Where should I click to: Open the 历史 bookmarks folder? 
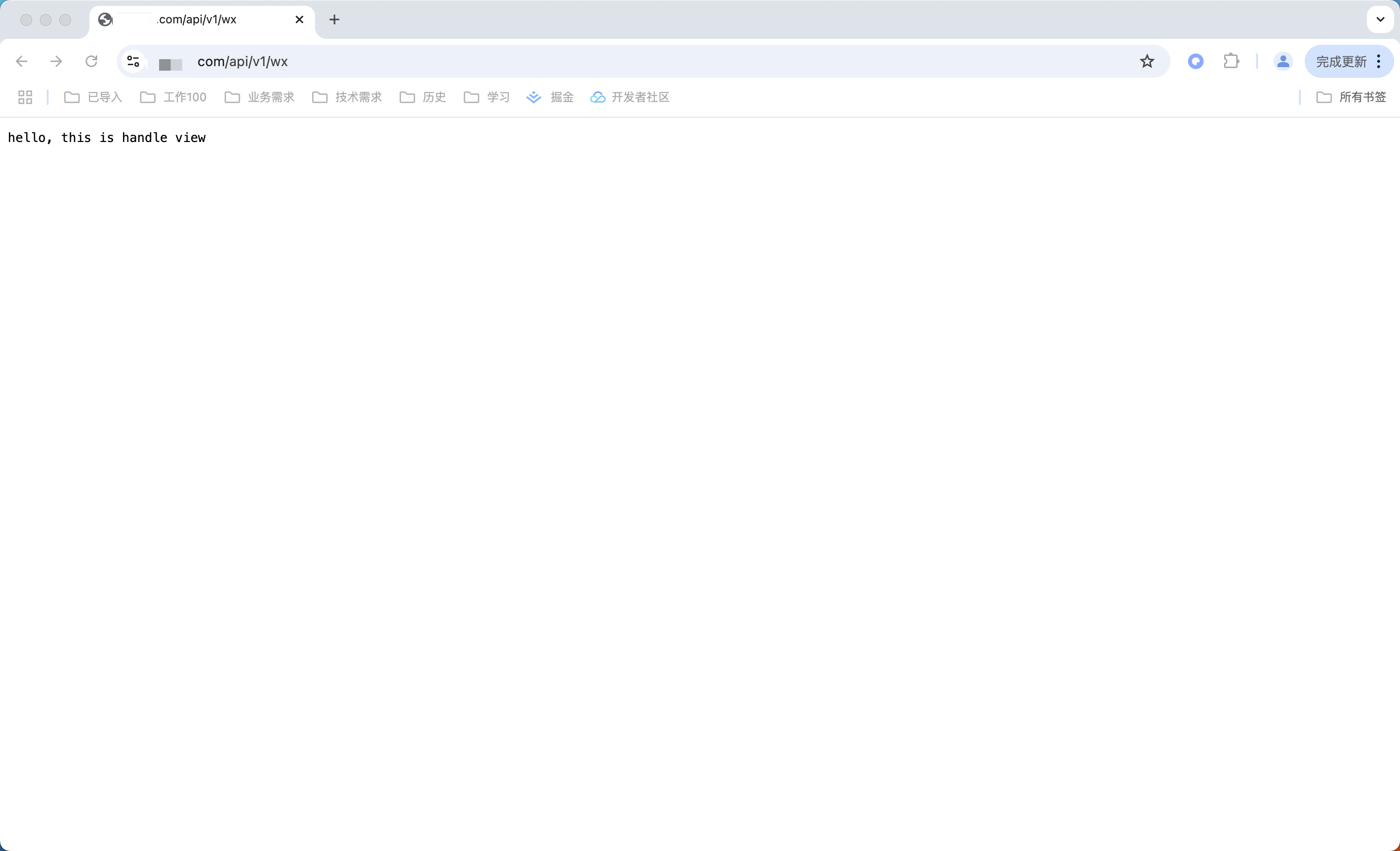click(x=423, y=97)
